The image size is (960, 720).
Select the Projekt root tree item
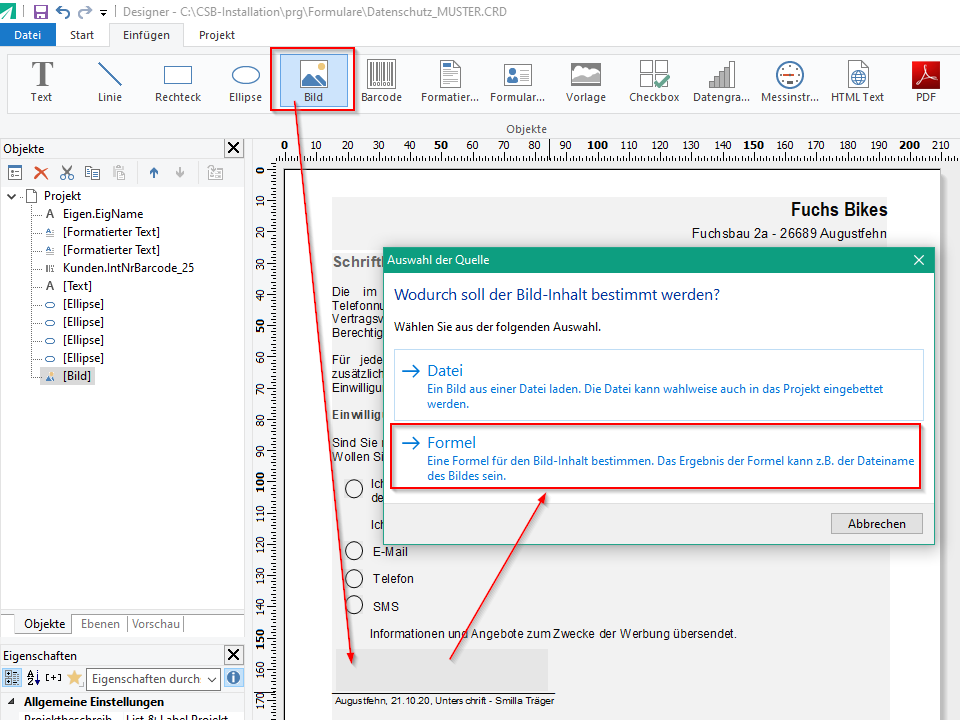pyautogui.click(x=62, y=196)
